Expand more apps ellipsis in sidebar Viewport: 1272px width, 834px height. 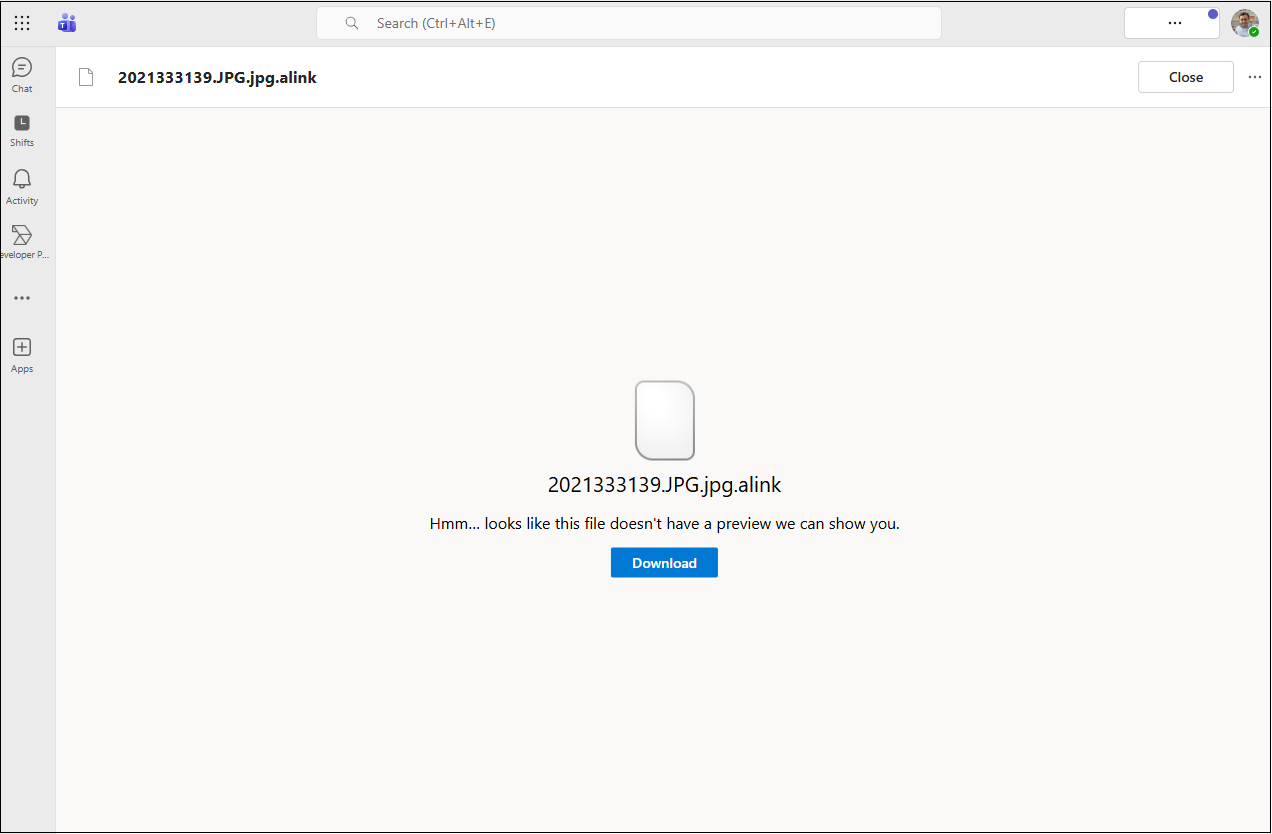tap(22, 298)
